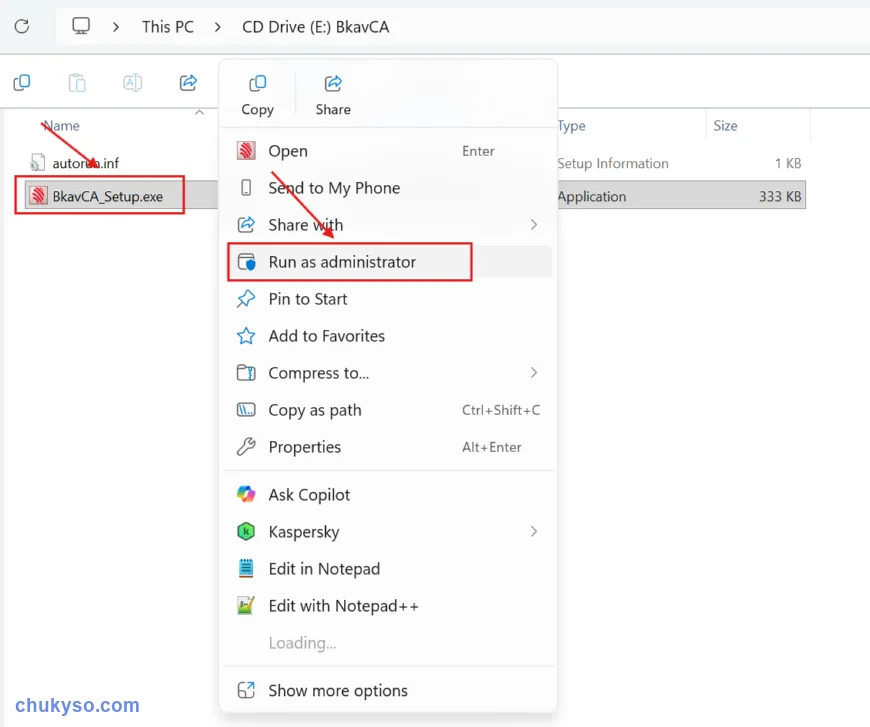Click the autorun.inf file icon
The image size is (870, 727).
[x=38, y=162]
